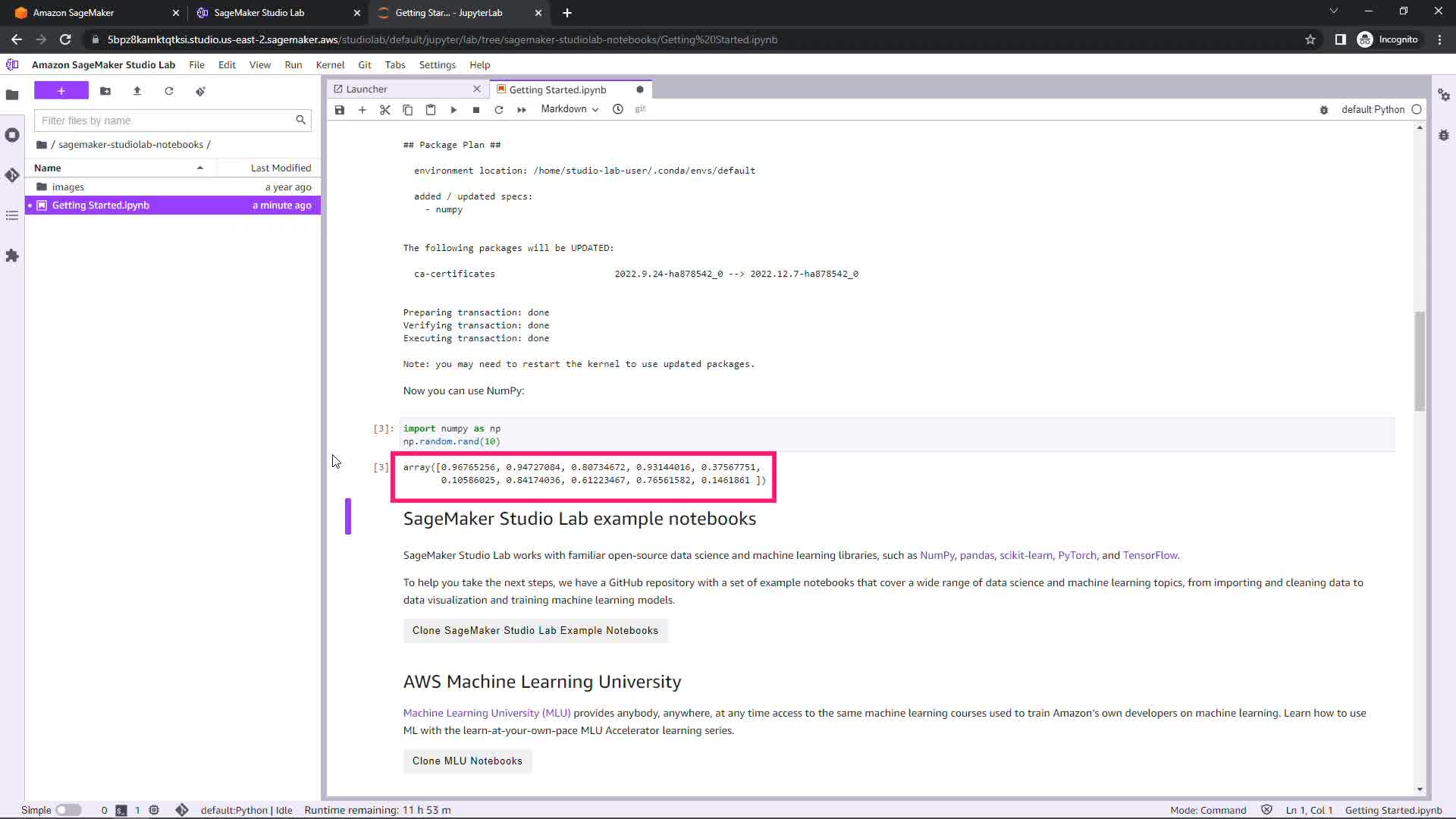
Task: Restart the kernel and run all cells
Action: tap(522, 110)
